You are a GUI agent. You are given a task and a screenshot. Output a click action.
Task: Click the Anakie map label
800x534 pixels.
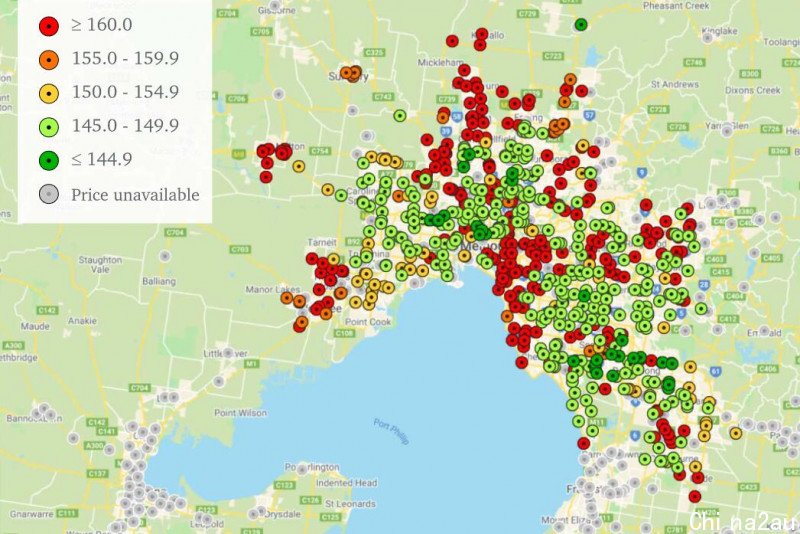[x=82, y=321]
